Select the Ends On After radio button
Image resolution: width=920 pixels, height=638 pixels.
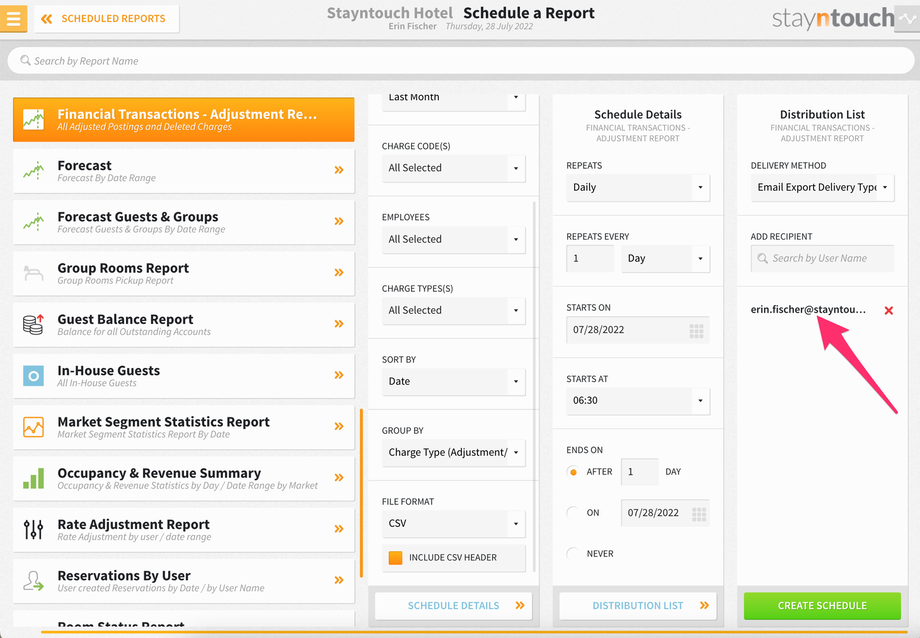click(573, 472)
